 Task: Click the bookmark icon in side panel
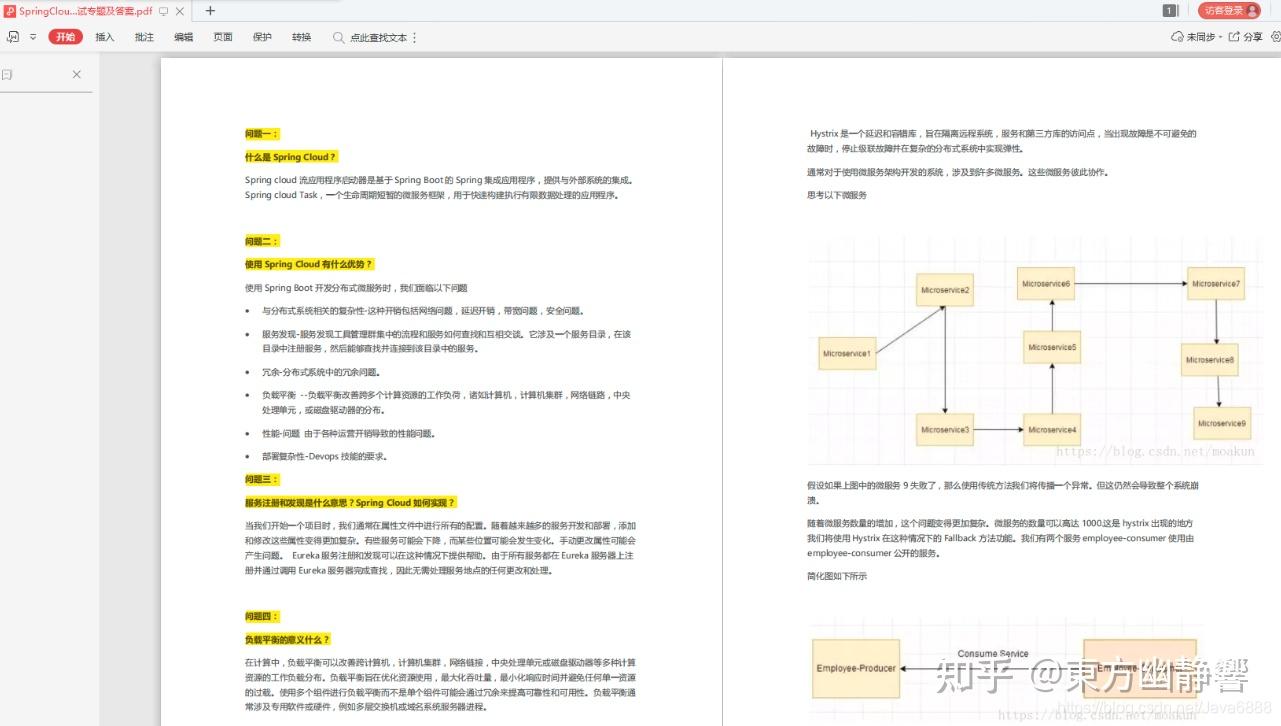click(x=7, y=75)
